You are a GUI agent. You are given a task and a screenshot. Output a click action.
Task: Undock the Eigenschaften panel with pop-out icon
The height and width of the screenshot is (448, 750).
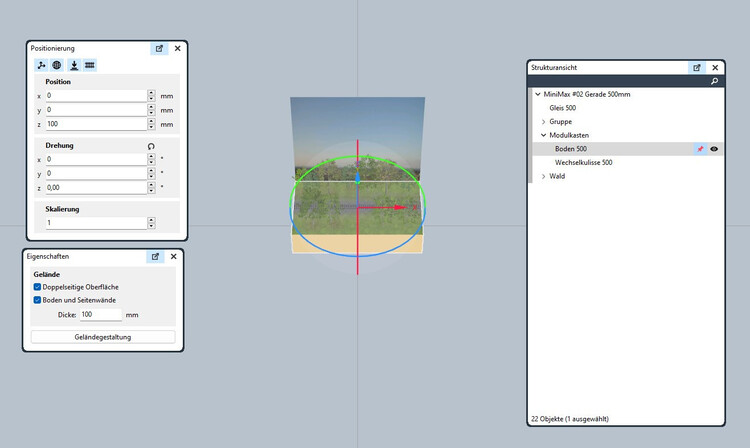click(x=156, y=257)
